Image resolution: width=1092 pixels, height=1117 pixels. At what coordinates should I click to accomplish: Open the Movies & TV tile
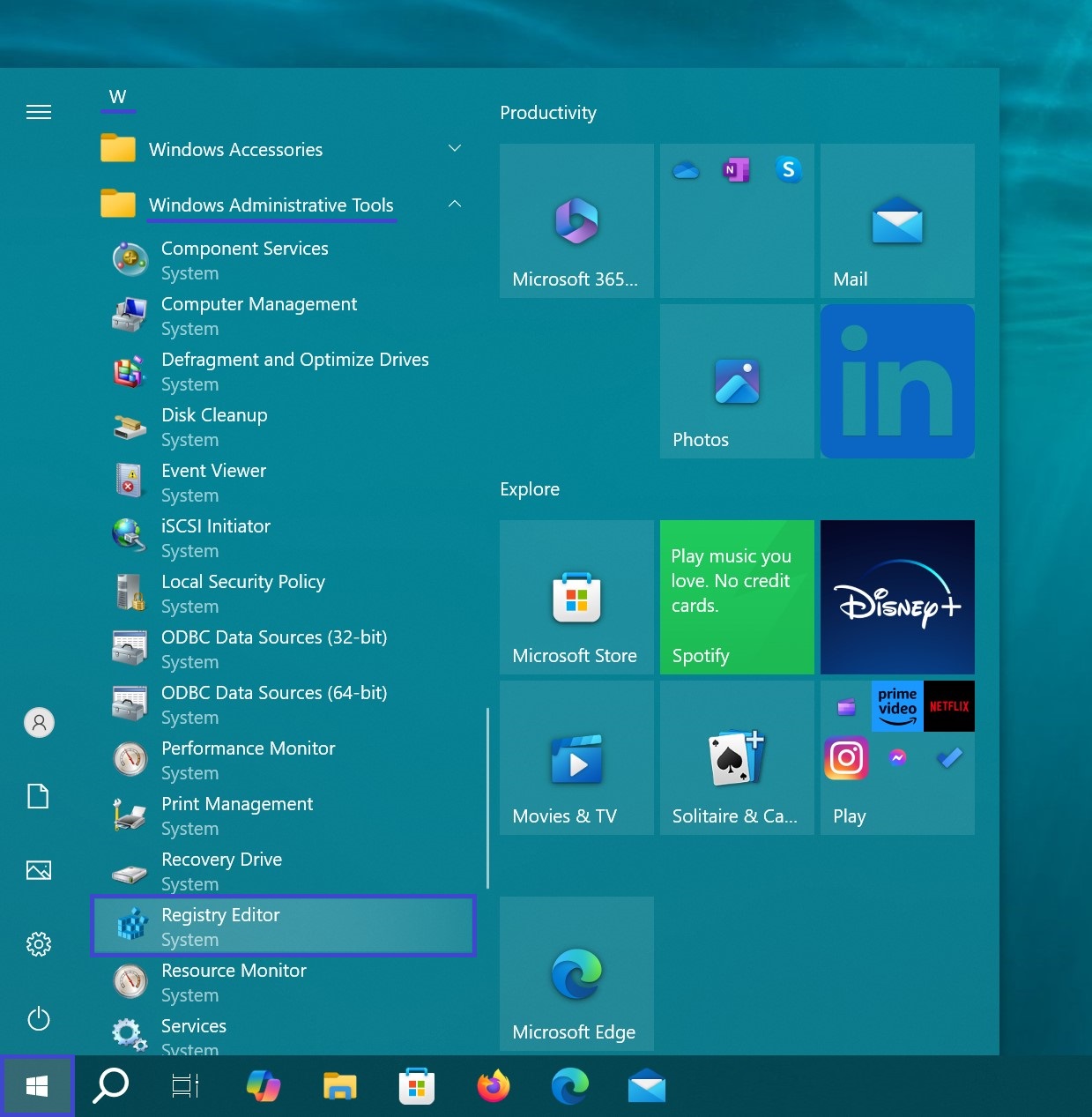(576, 757)
